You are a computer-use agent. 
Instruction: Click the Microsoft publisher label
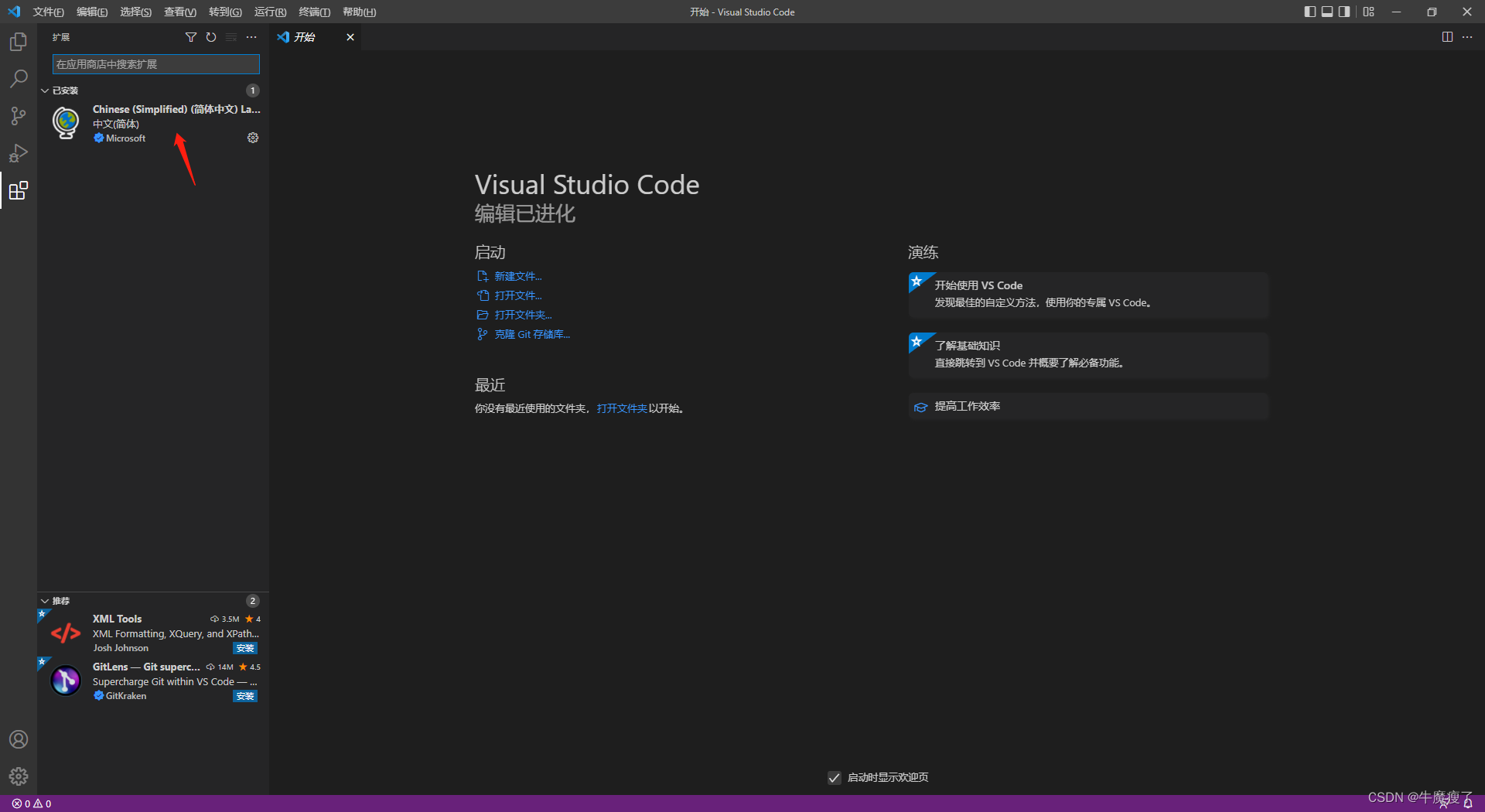coord(125,138)
